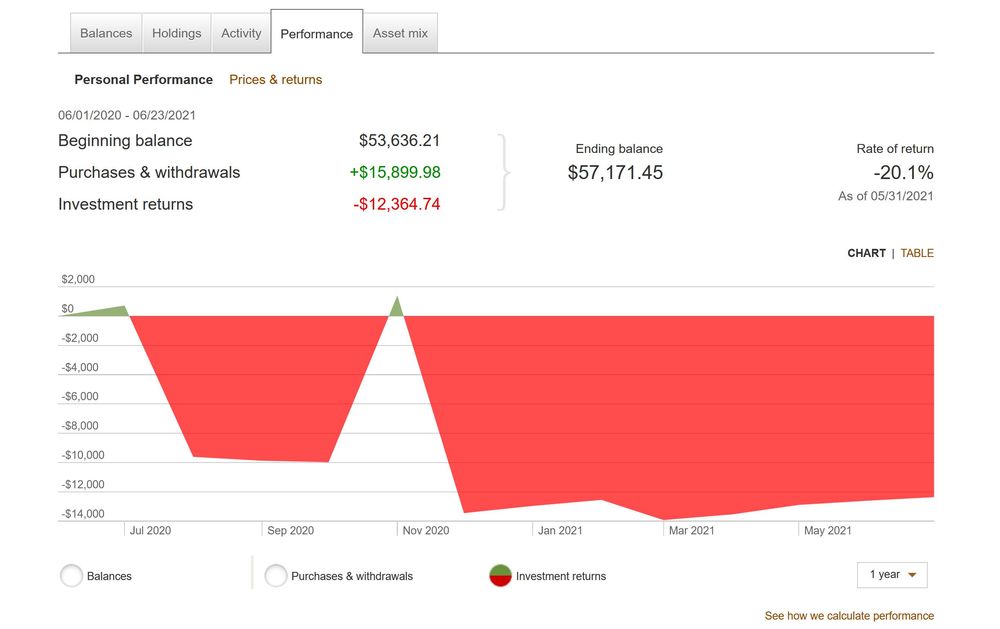Viewport: 1000px width, 629px height.
Task: Click the Sep 2020 axis label
Action: [x=290, y=530]
